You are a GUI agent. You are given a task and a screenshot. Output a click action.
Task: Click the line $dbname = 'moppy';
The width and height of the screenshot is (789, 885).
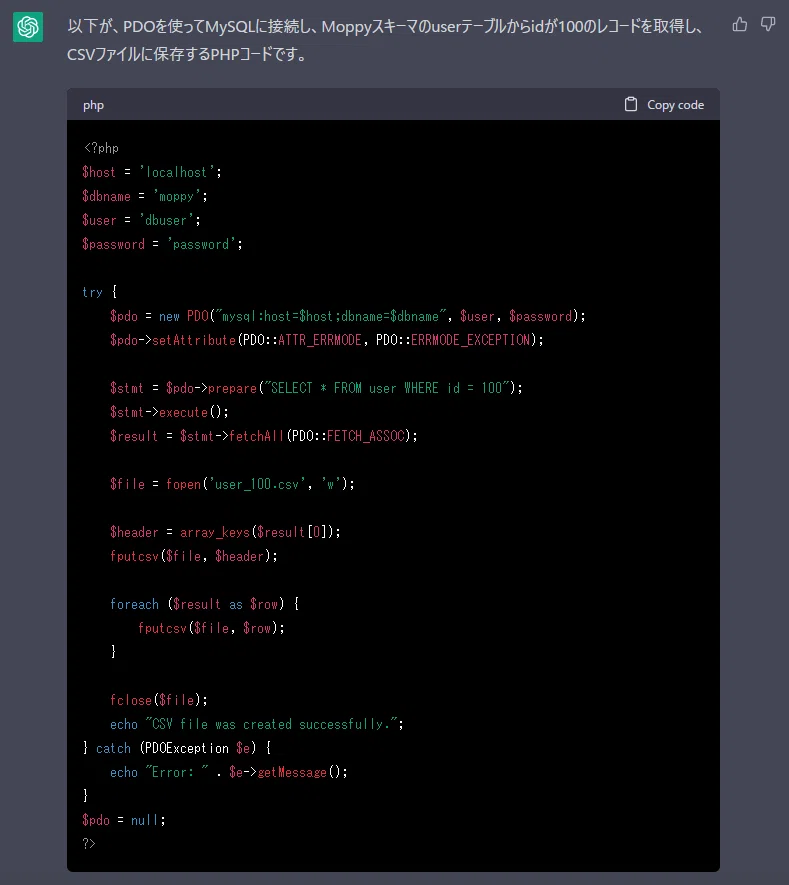145,196
